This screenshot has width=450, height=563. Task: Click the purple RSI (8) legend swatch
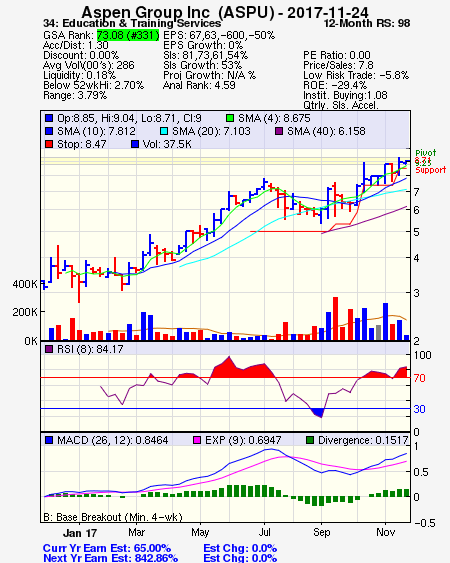49,349
